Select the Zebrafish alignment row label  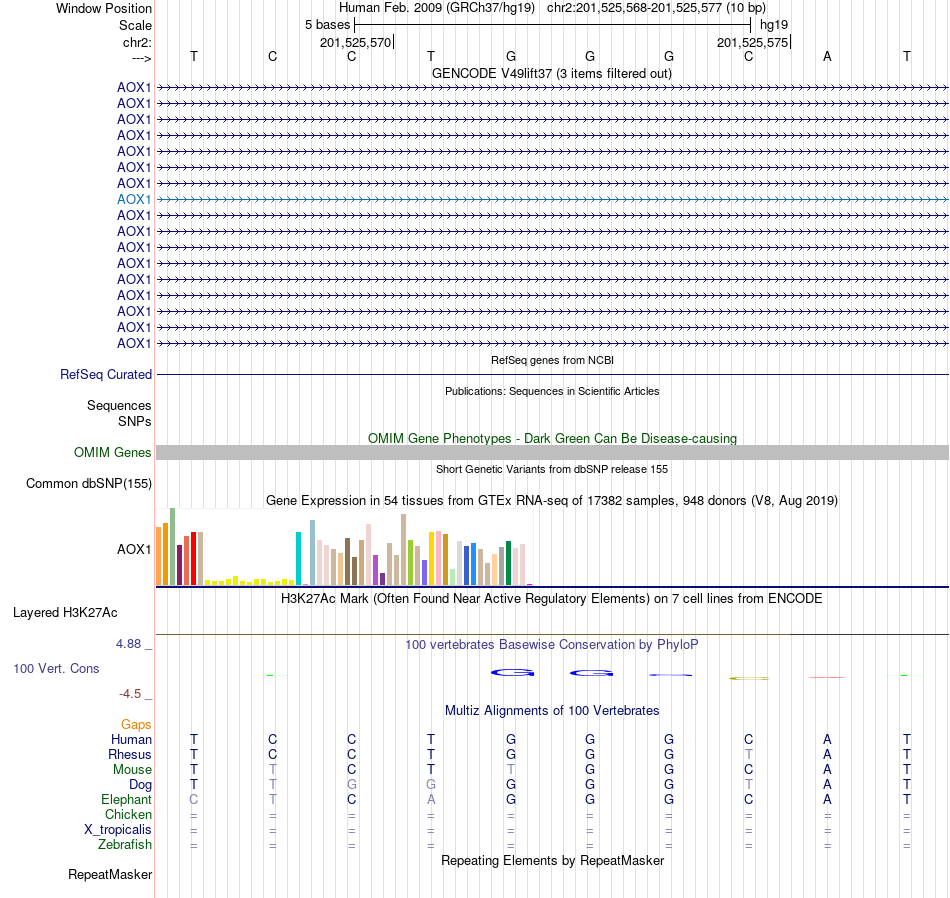pyautogui.click(x=125, y=845)
